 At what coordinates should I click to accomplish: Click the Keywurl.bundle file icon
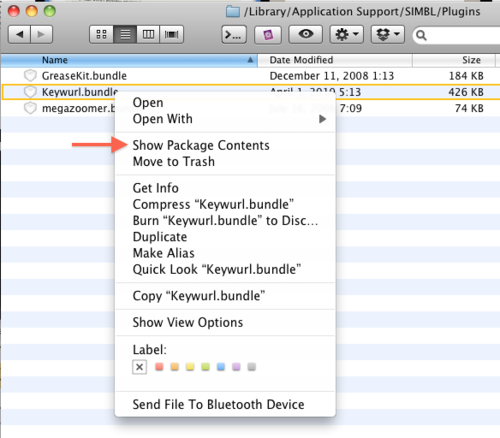click(30, 92)
